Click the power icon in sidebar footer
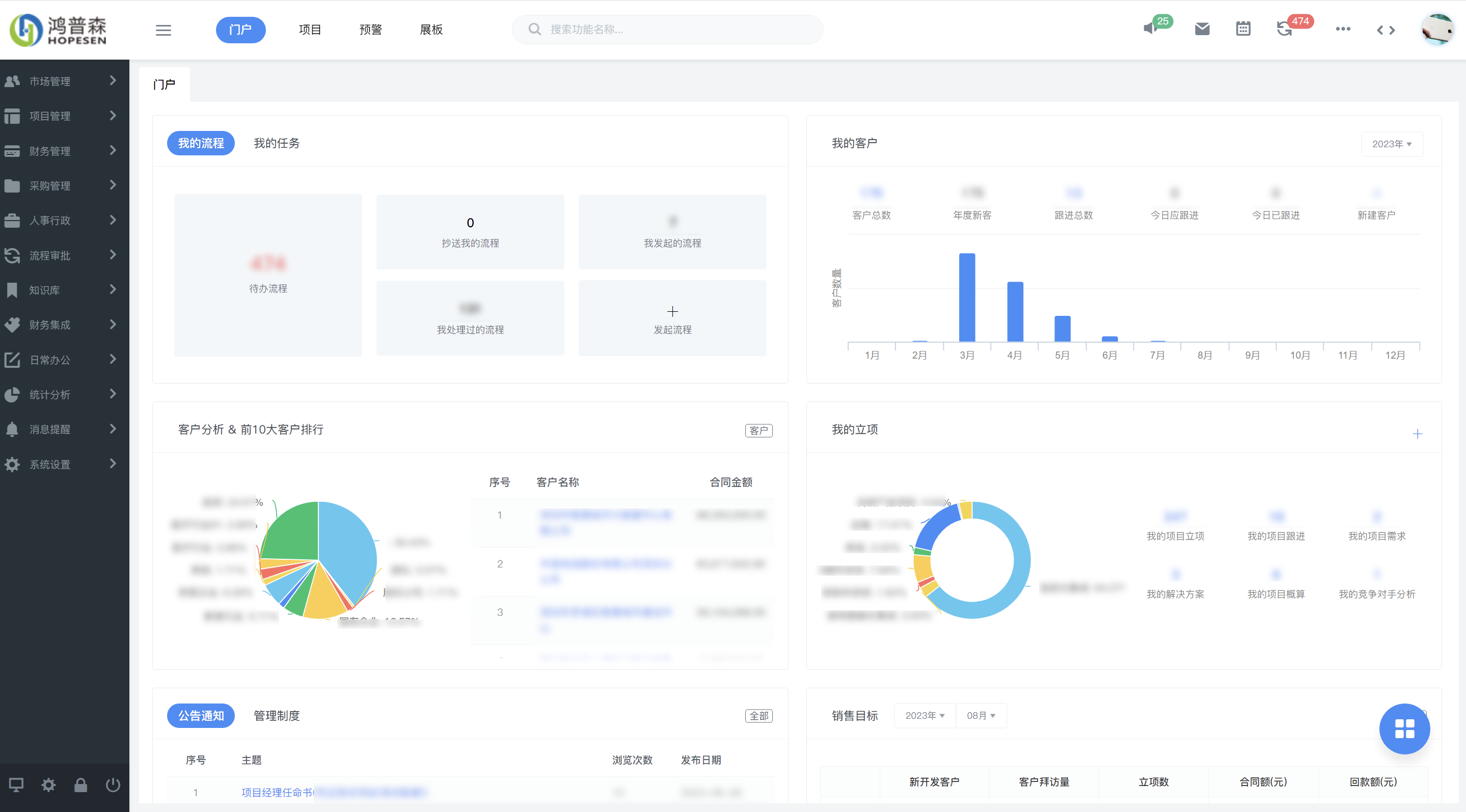The height and width of the screenshot is (812, 1466). 113,785
